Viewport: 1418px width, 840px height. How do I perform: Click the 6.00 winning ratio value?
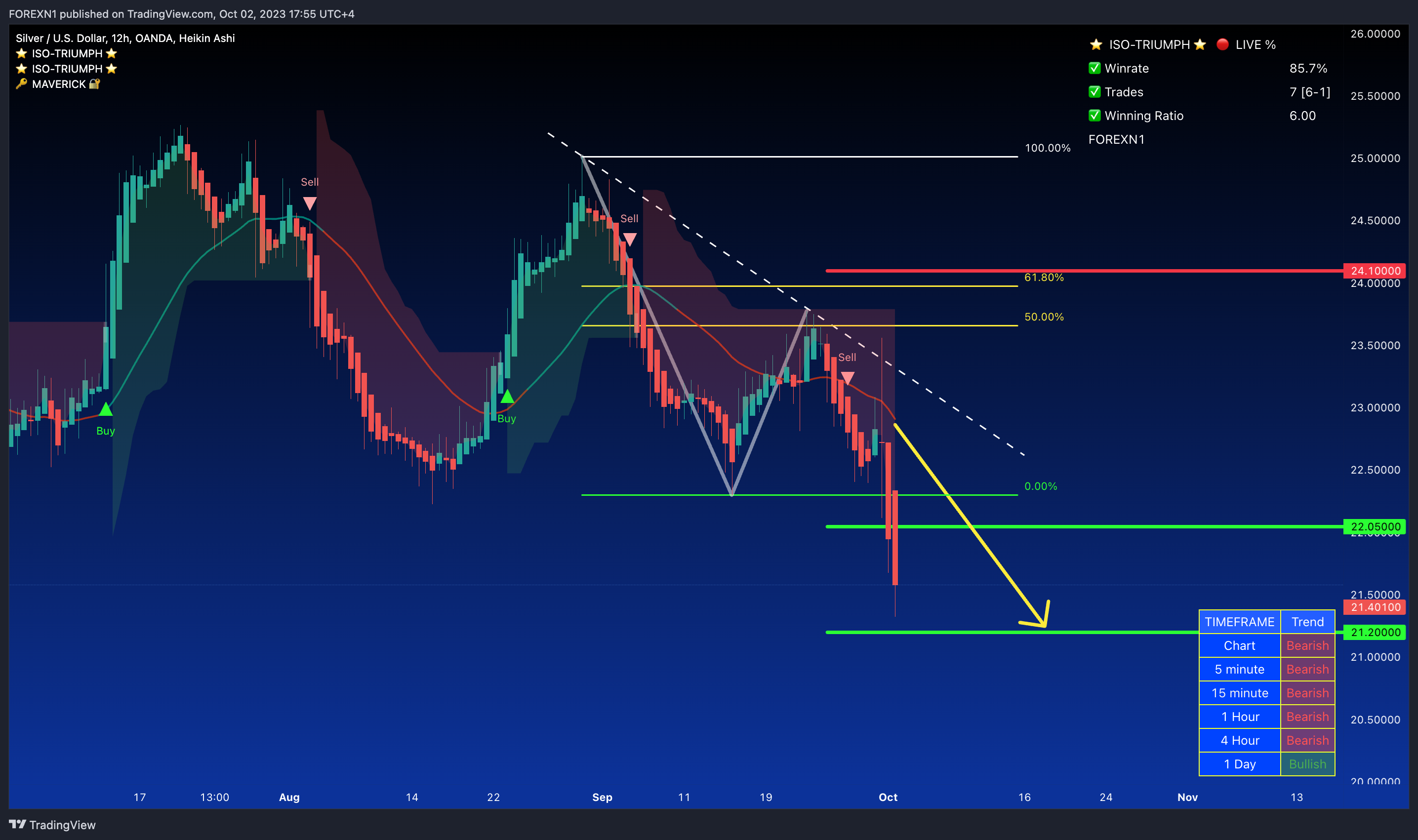tap(1302, 116)
